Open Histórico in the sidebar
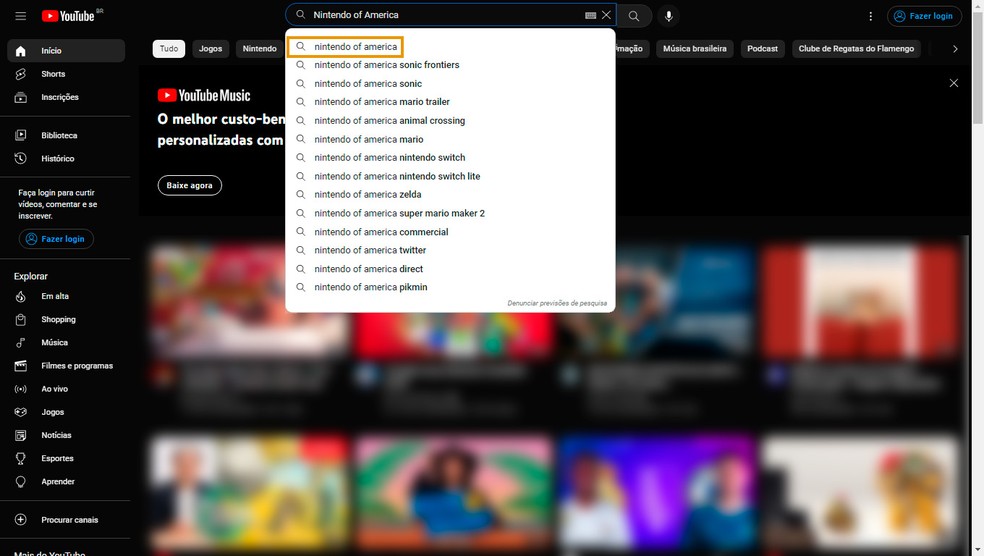The width and height of the screenshot is (984, 556). (66, 159)
